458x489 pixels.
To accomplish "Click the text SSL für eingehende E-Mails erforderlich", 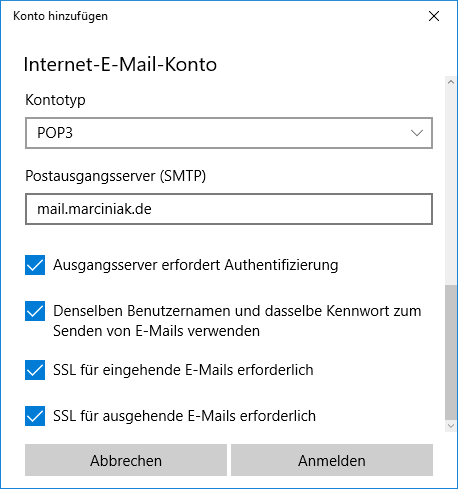I will (183, 370).
